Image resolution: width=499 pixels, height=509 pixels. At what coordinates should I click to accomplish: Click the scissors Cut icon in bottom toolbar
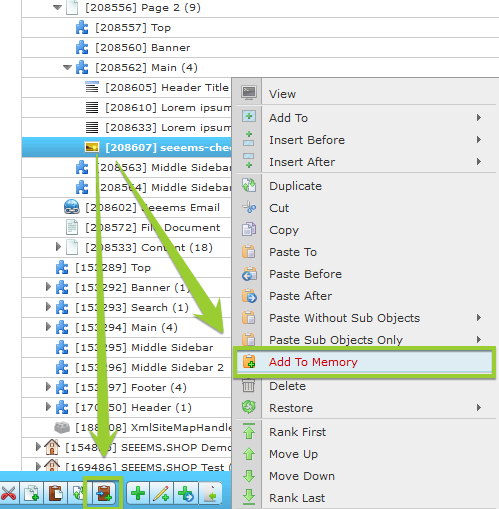(9, 493)
